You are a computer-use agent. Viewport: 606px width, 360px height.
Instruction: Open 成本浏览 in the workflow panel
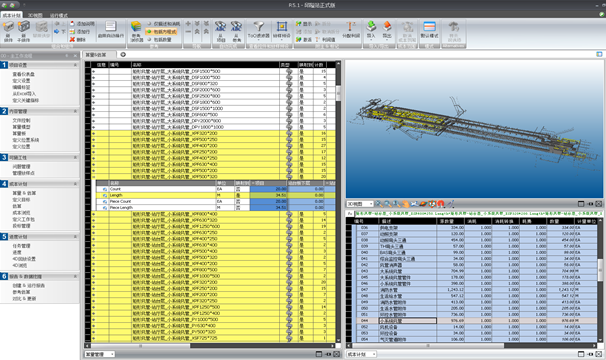(21, 213)
